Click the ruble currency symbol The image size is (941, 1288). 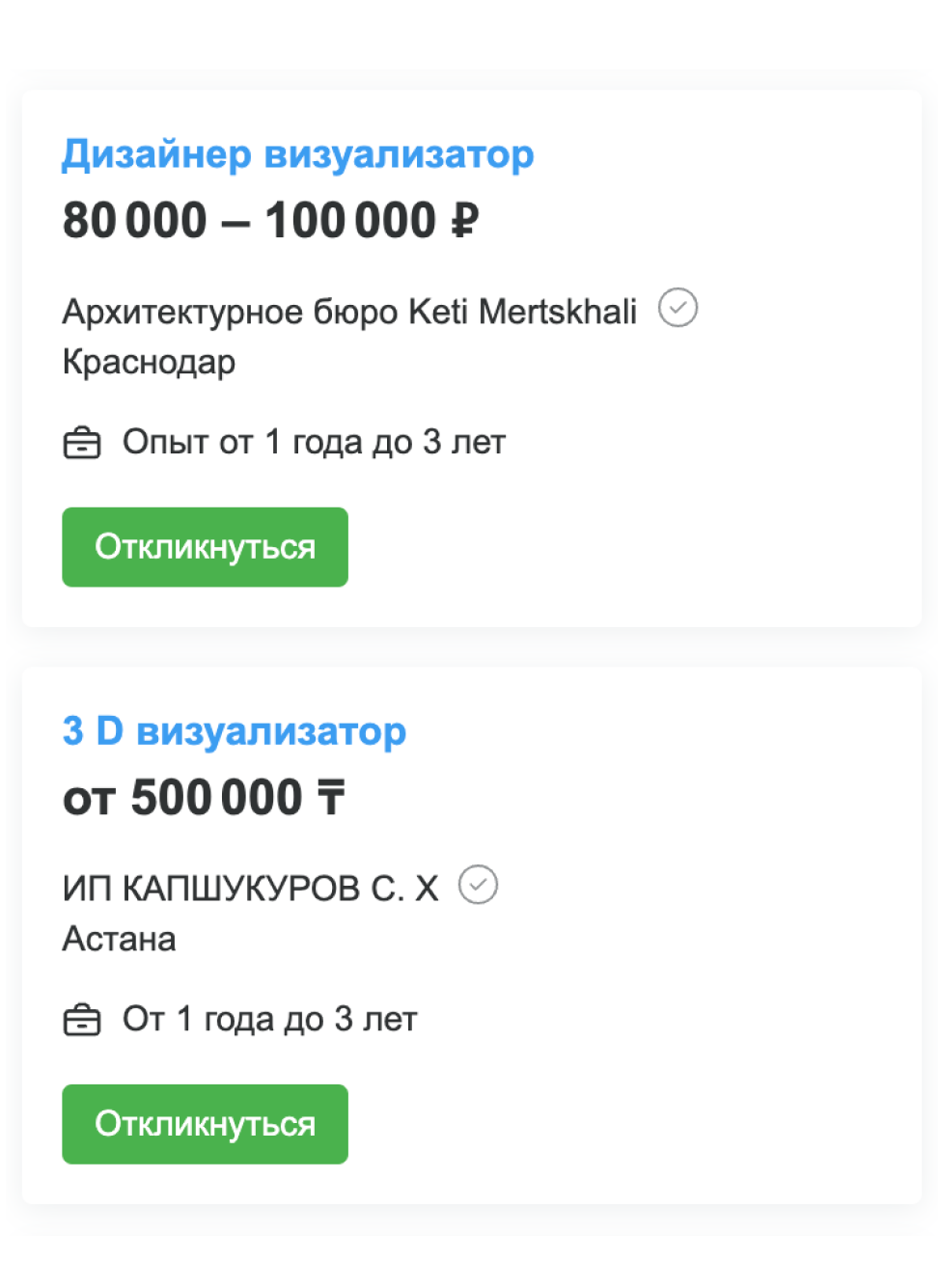(x=464, y=221)
